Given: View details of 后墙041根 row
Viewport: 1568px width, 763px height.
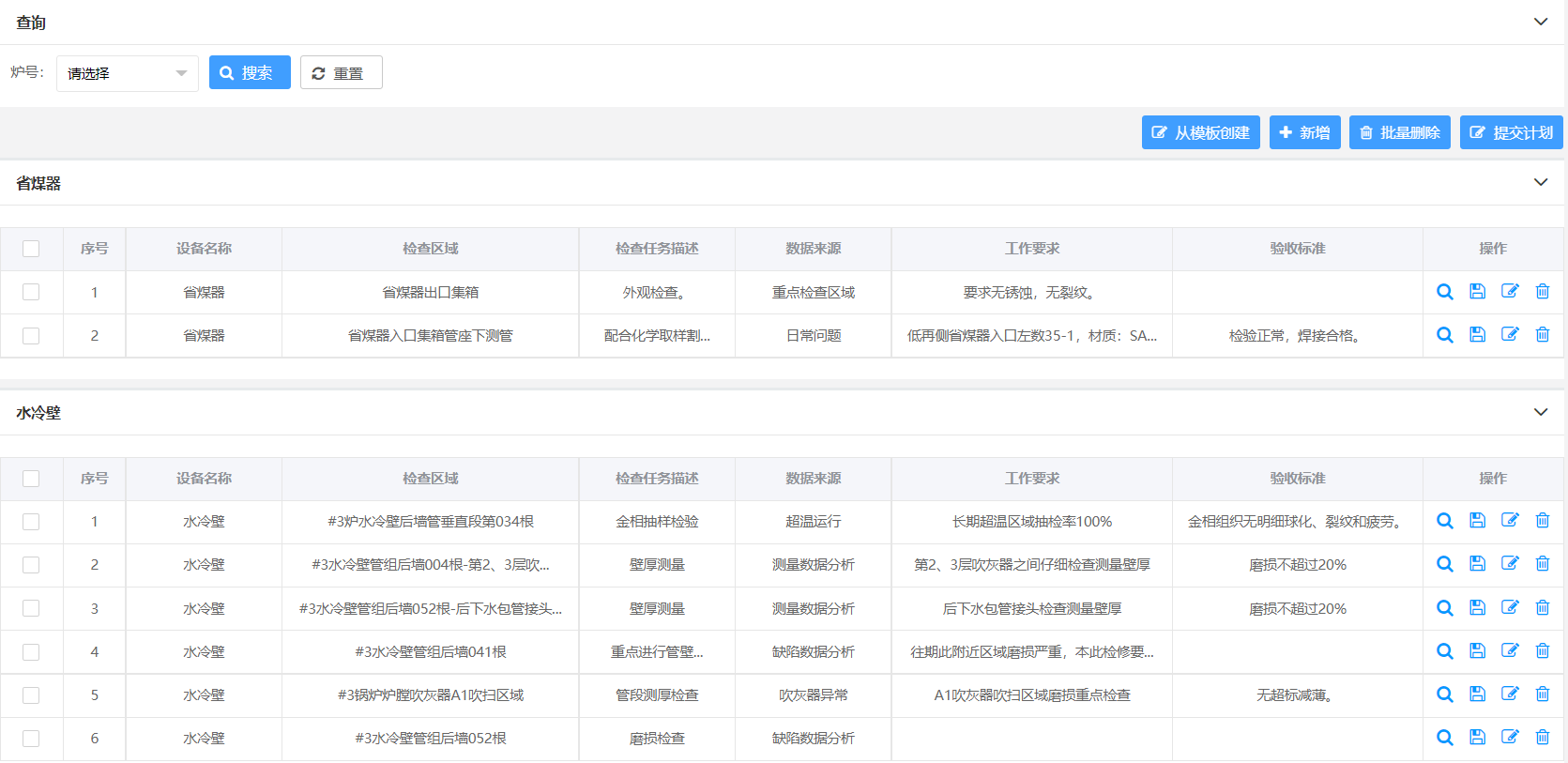Looking at the screenshot, I should point(1445,651).
